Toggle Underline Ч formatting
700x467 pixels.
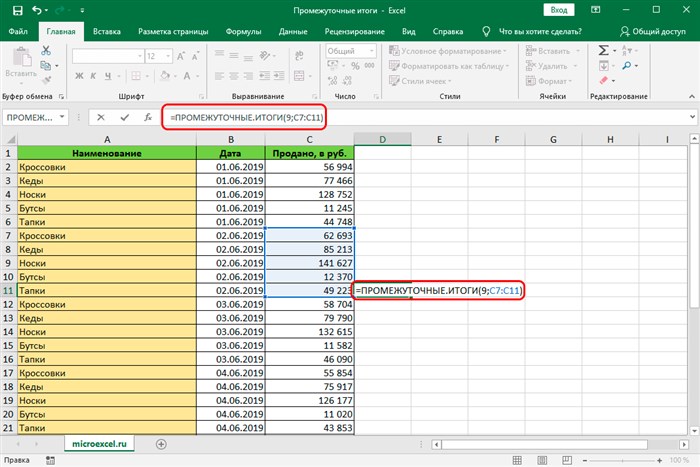[108, 76]
